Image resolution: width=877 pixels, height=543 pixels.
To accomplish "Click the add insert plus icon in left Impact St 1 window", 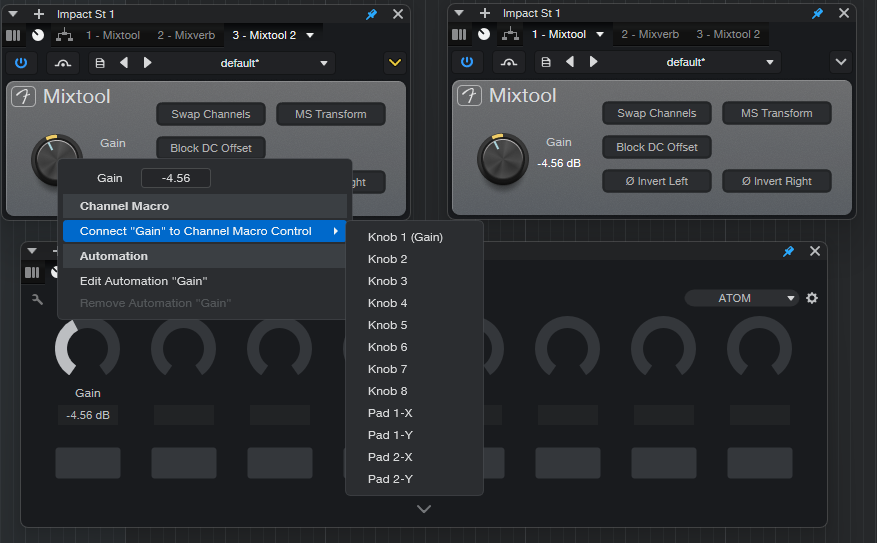I will 39,14.
